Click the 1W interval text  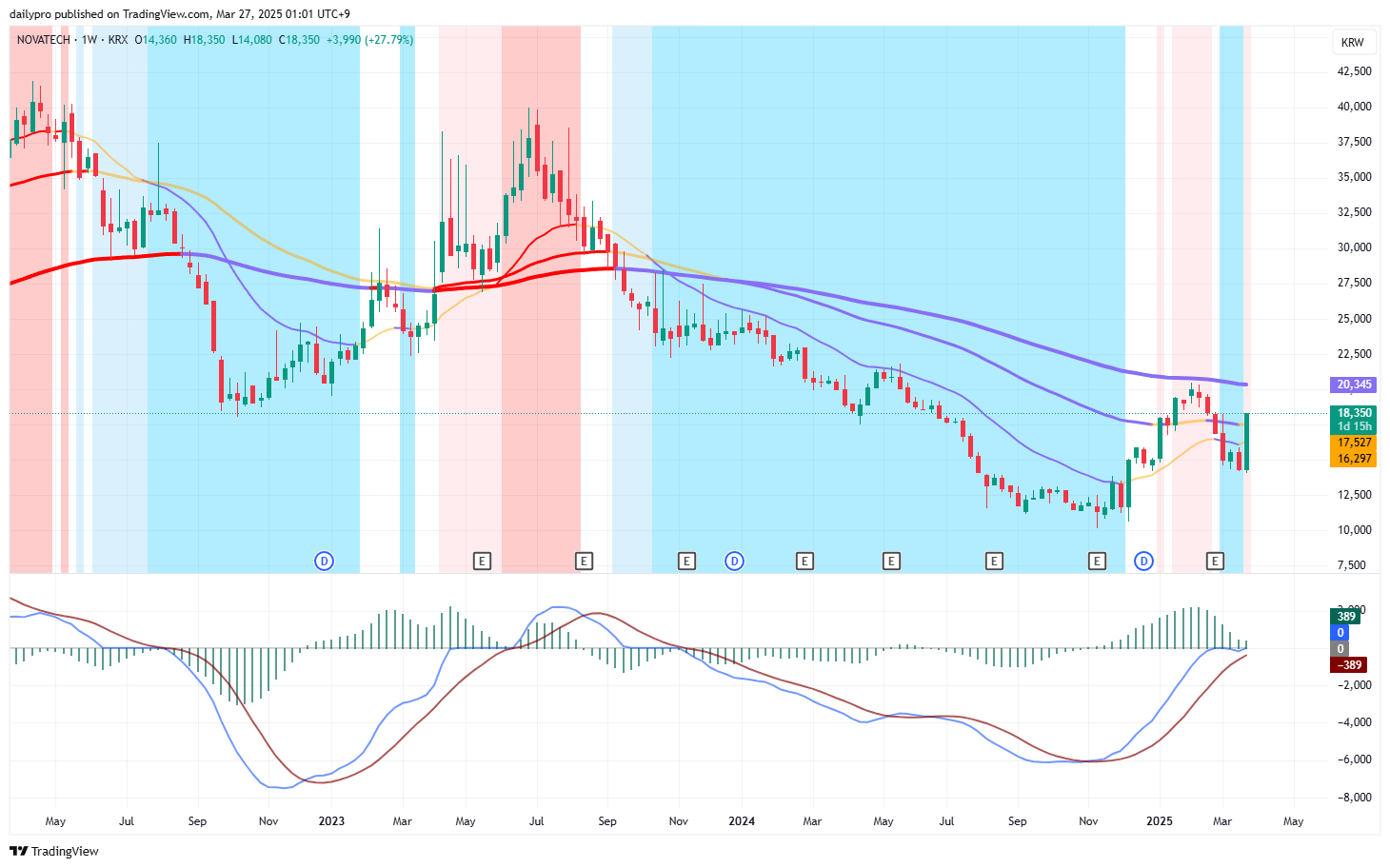[89, 40]
